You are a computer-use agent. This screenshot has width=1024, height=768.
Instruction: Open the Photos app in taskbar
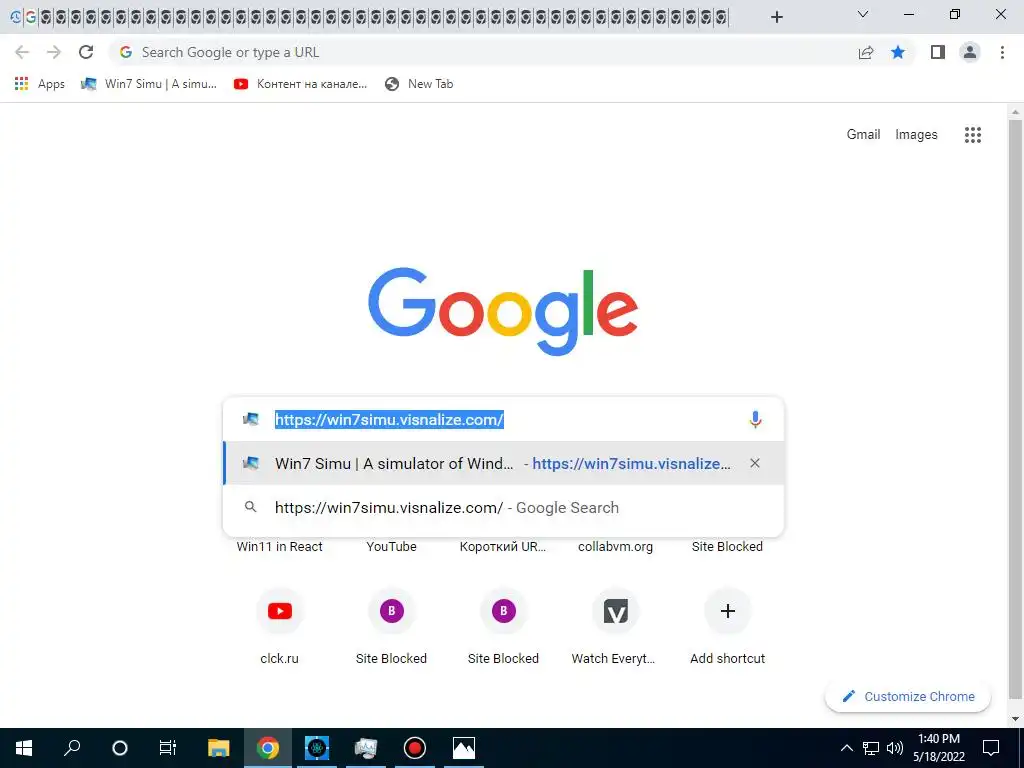464,748
